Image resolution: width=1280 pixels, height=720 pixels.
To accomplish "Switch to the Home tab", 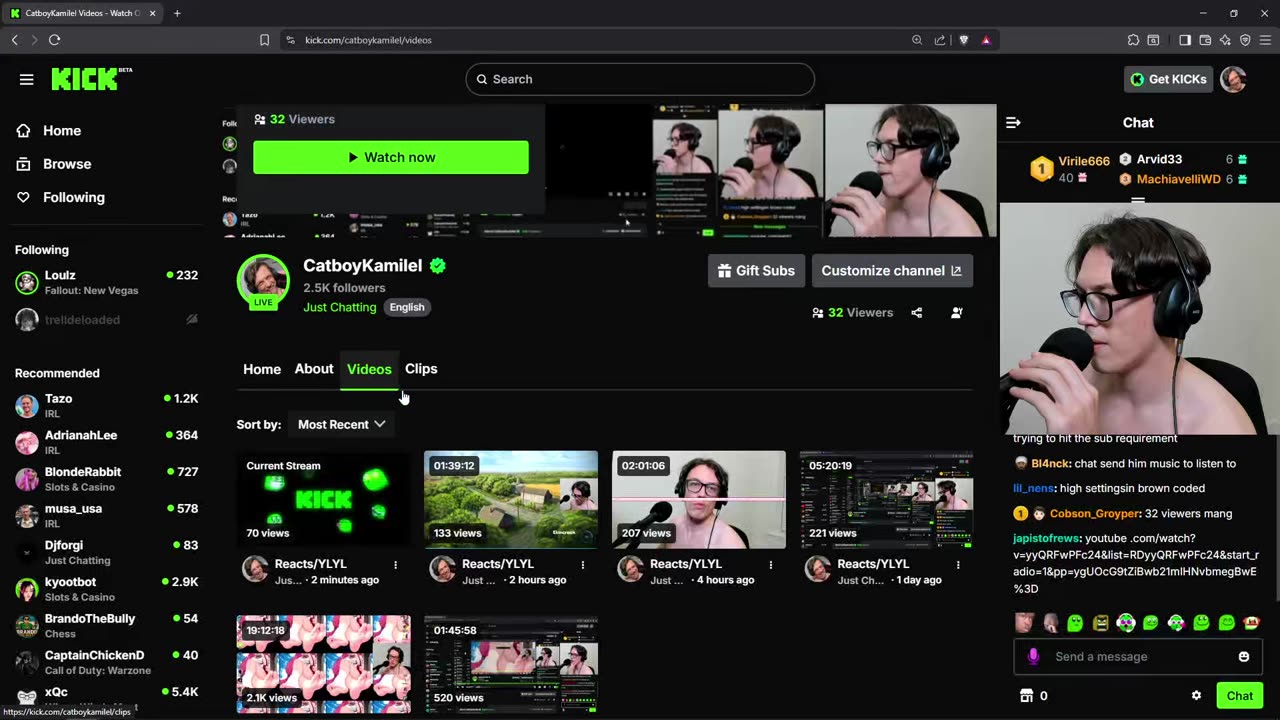I will pos(262,369).
